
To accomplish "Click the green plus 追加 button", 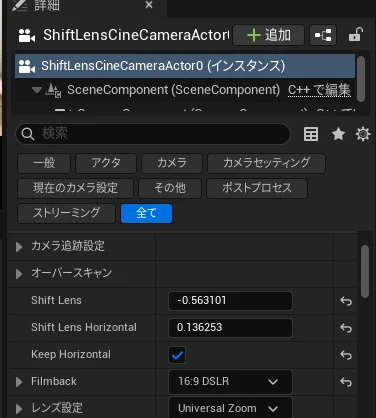I will tap(268, 35).
